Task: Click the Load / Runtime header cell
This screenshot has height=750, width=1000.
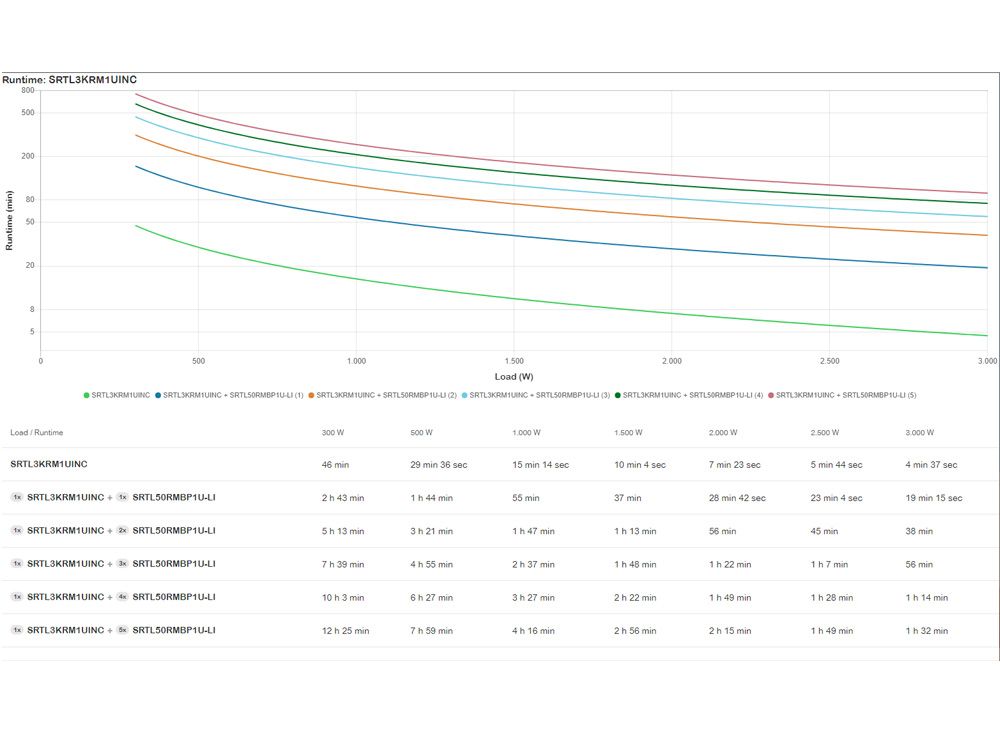Action: coord(36,432)
